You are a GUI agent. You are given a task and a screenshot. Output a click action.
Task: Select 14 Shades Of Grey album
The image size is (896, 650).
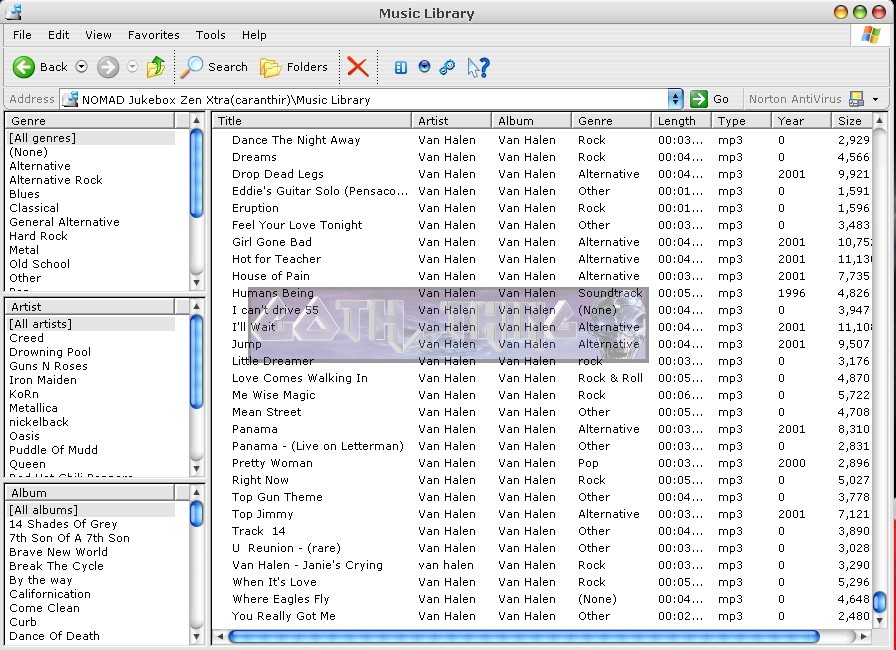click(63, 524)
